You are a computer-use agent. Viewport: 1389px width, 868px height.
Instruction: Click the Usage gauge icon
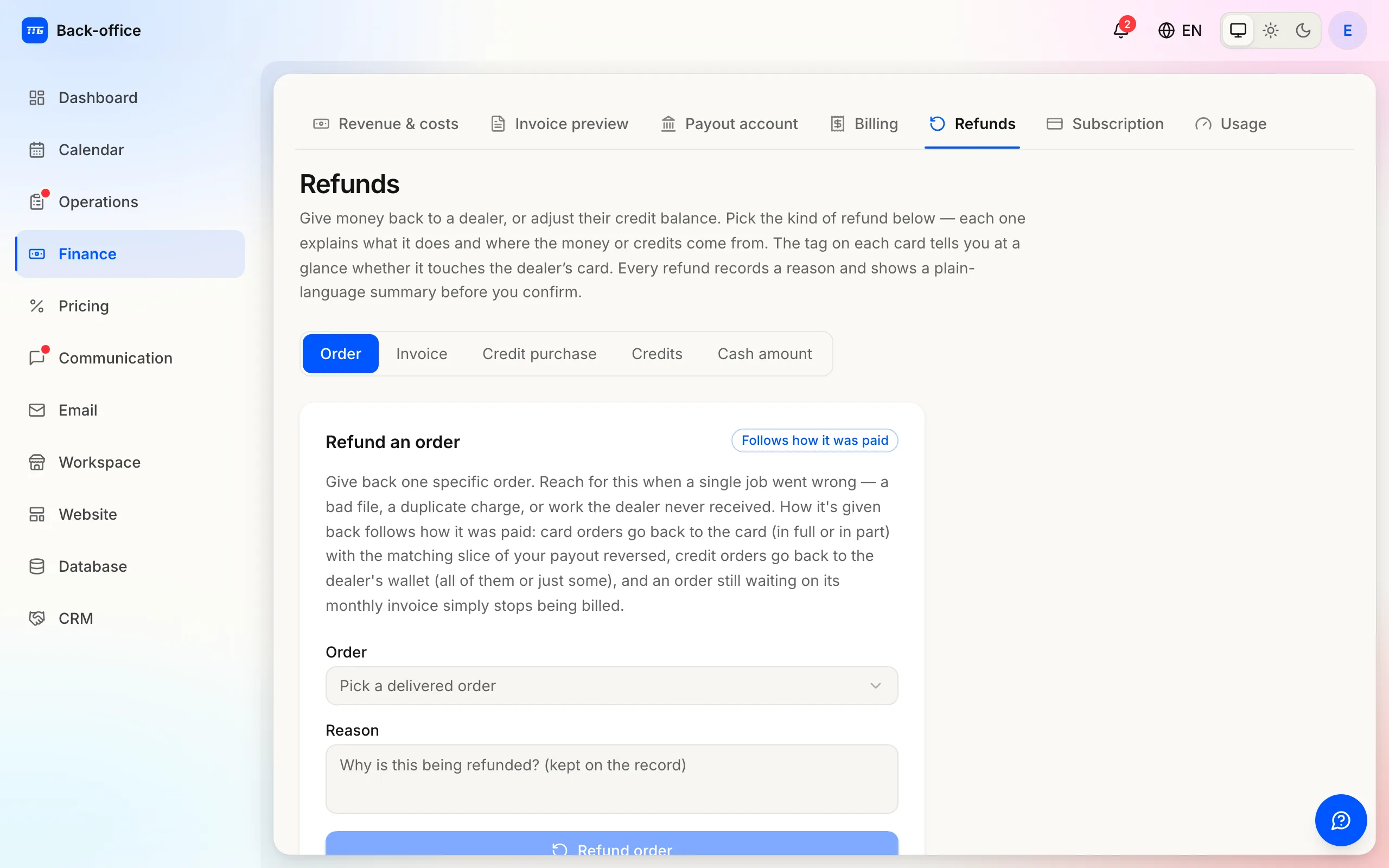point(1203,124)
